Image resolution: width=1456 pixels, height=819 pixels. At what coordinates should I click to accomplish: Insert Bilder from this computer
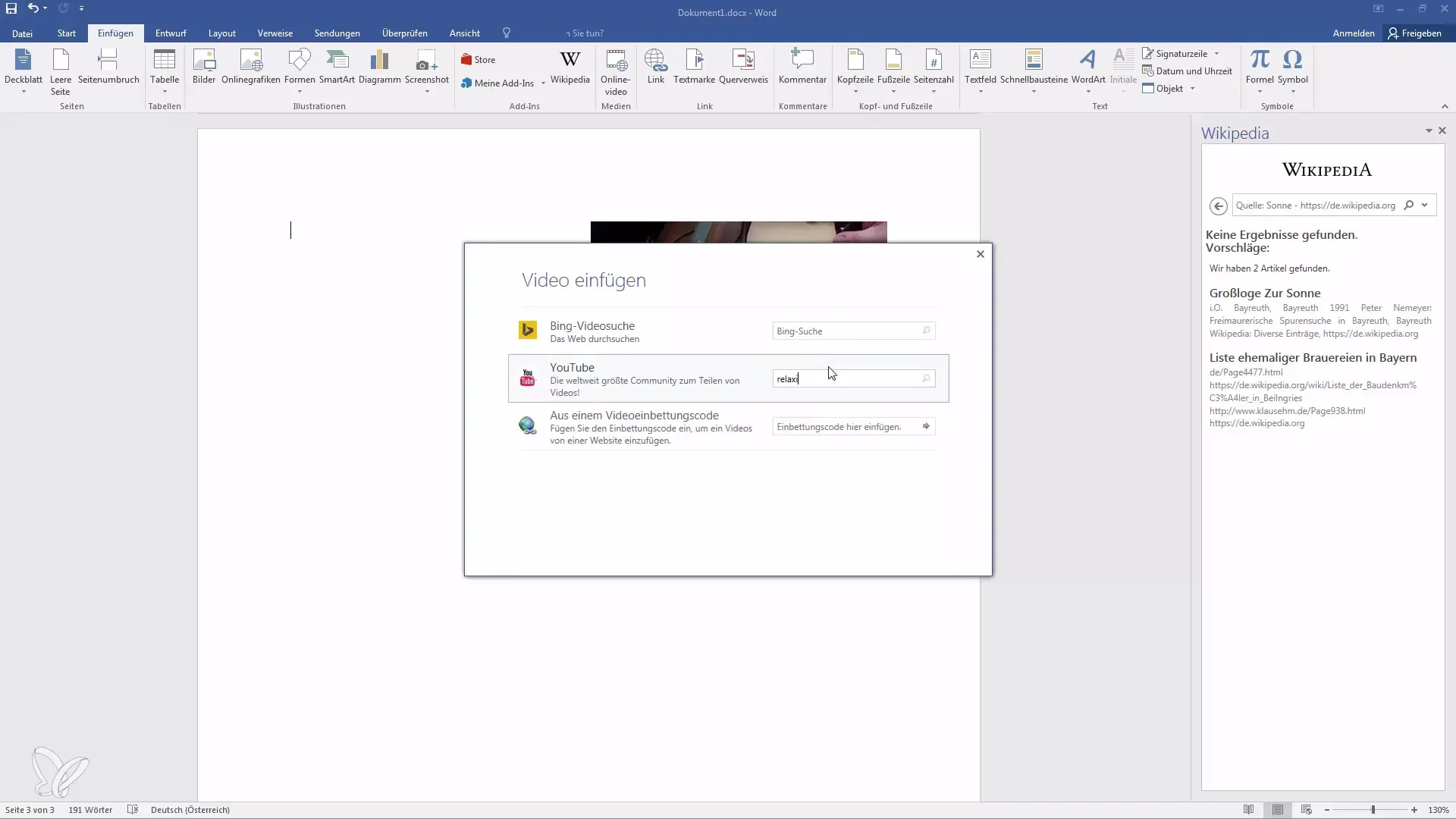[x=204, y=67]
